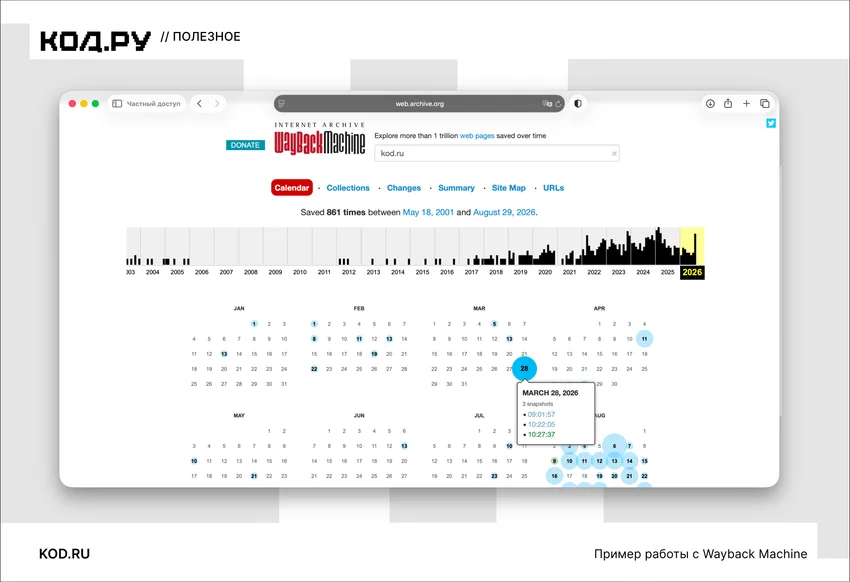The image size is (850, 582).
Task: Open the May 18, 2001 capture link
Action: (428, 212)
